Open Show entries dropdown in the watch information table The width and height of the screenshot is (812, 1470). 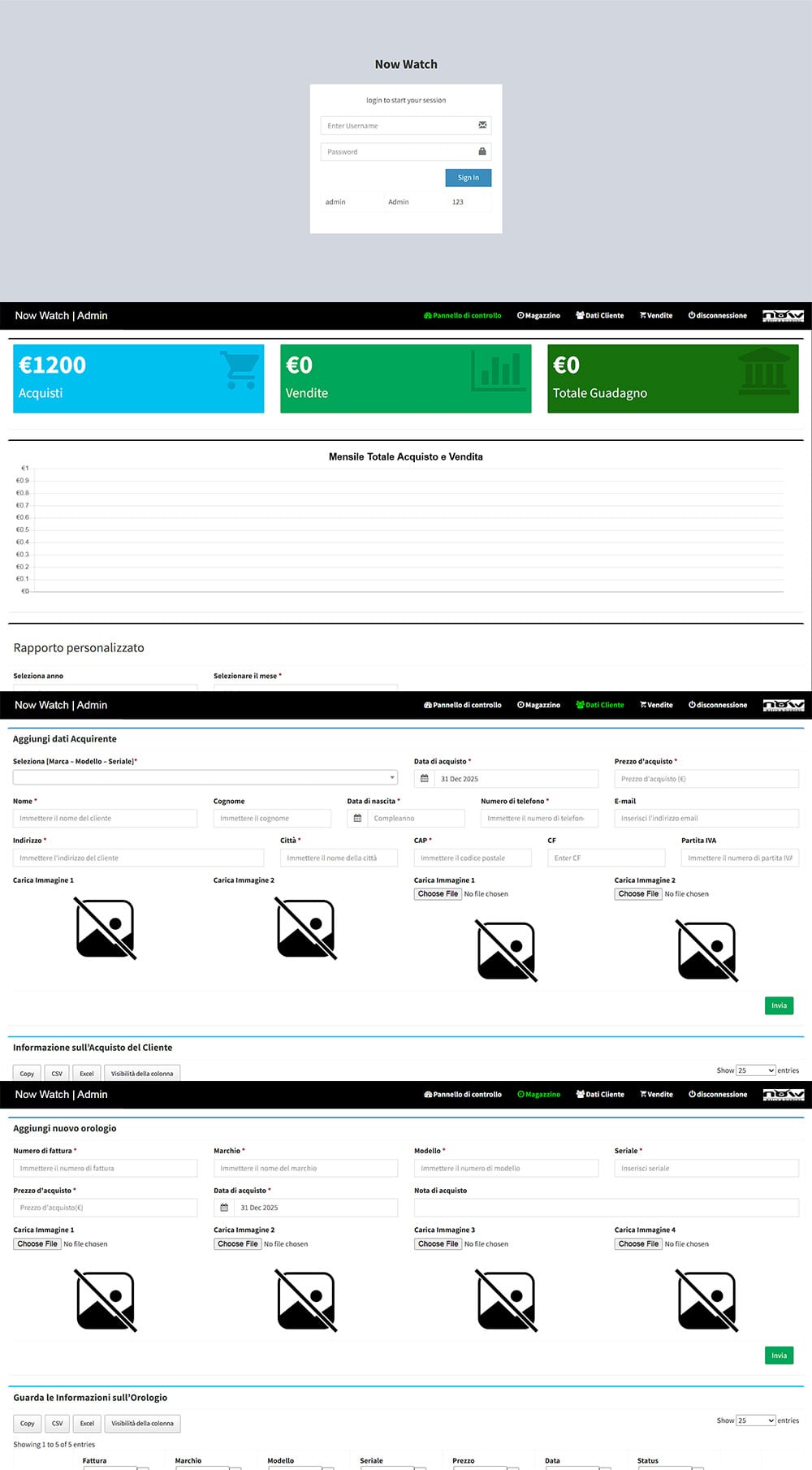pos(755,1420)
